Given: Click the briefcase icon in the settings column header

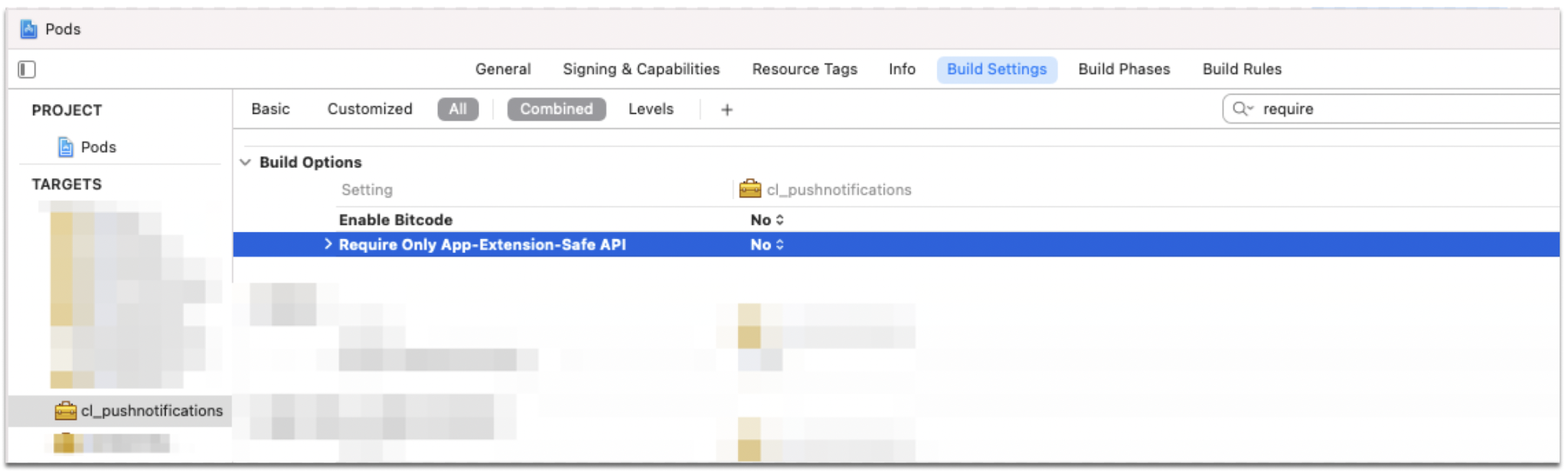Looking at the screenshot, I should coord(750,189).
